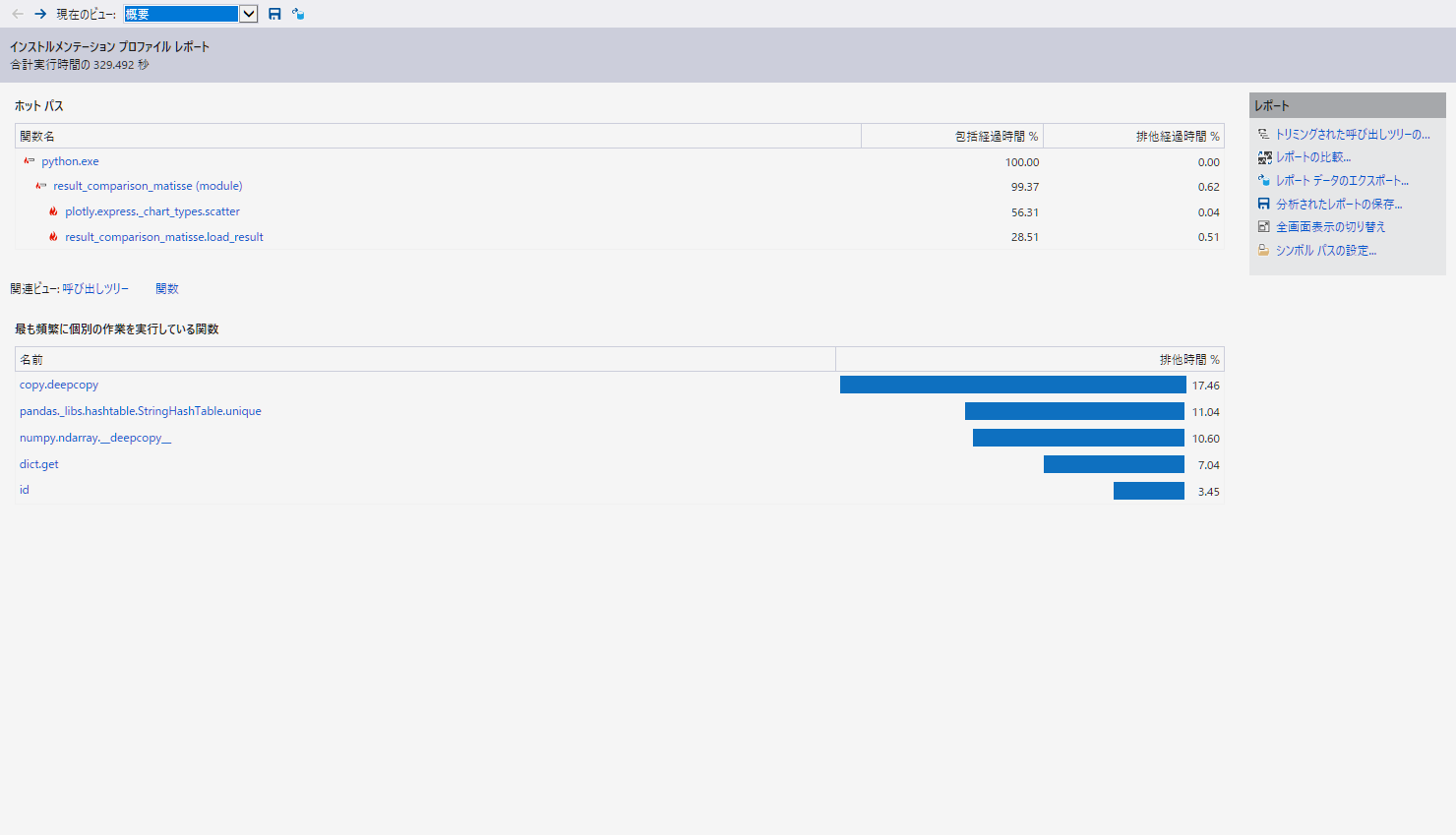Open レポート データのエクスポート... link
The image size is (1456, 835).
(x=1342, y=181)
